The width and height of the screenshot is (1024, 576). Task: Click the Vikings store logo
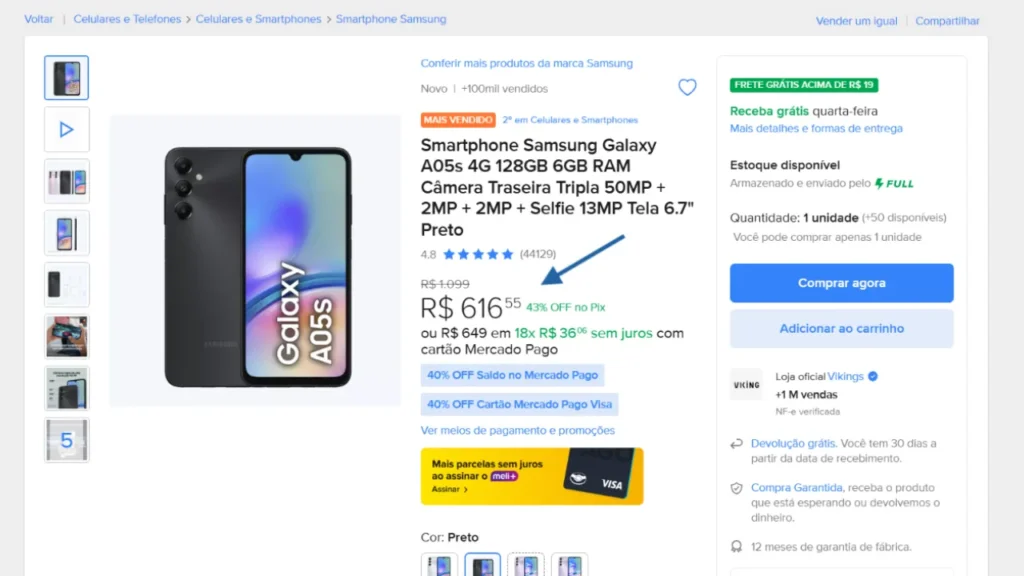pos(746,385)
